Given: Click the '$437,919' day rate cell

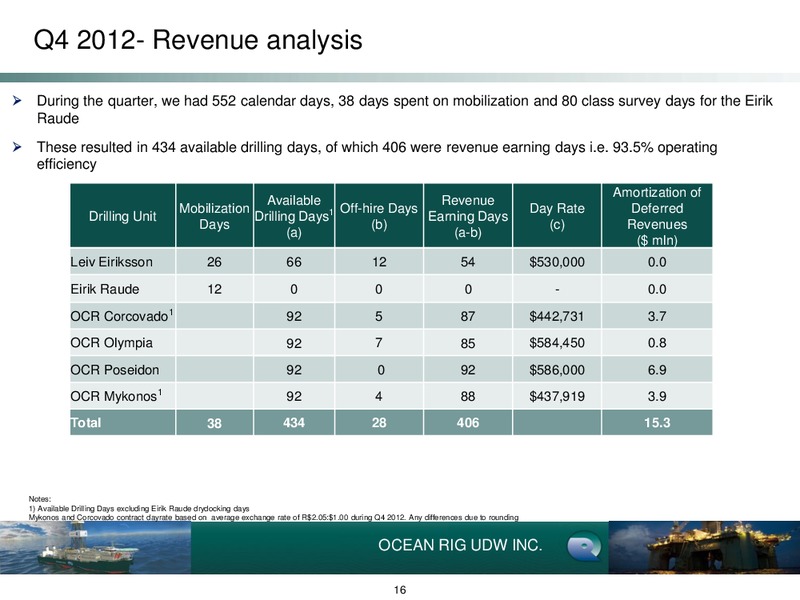Looking at the screenshot, I should [x=557, y=396].
